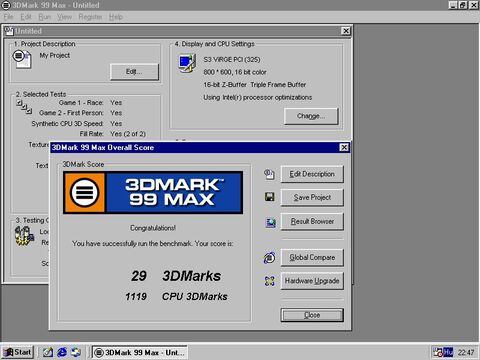Click the Hardware Upgrade arrows icon
This screenshot has height=360, width=480.
[x=269, y=281]
